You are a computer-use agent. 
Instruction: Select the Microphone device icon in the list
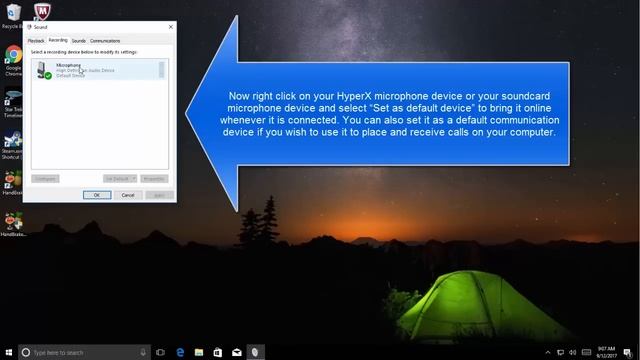pyautogui.click(x=43, y=70)
